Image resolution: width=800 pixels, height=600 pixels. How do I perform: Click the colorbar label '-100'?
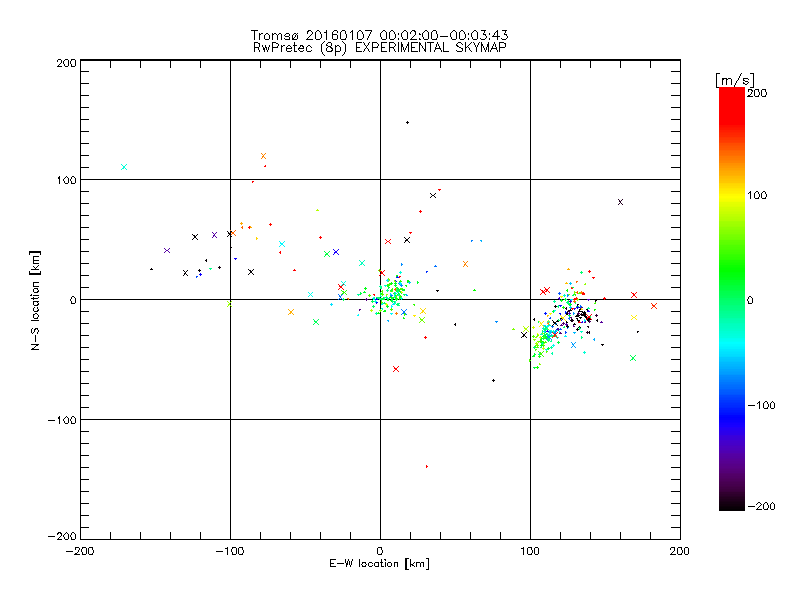click(x=761, y=405)
